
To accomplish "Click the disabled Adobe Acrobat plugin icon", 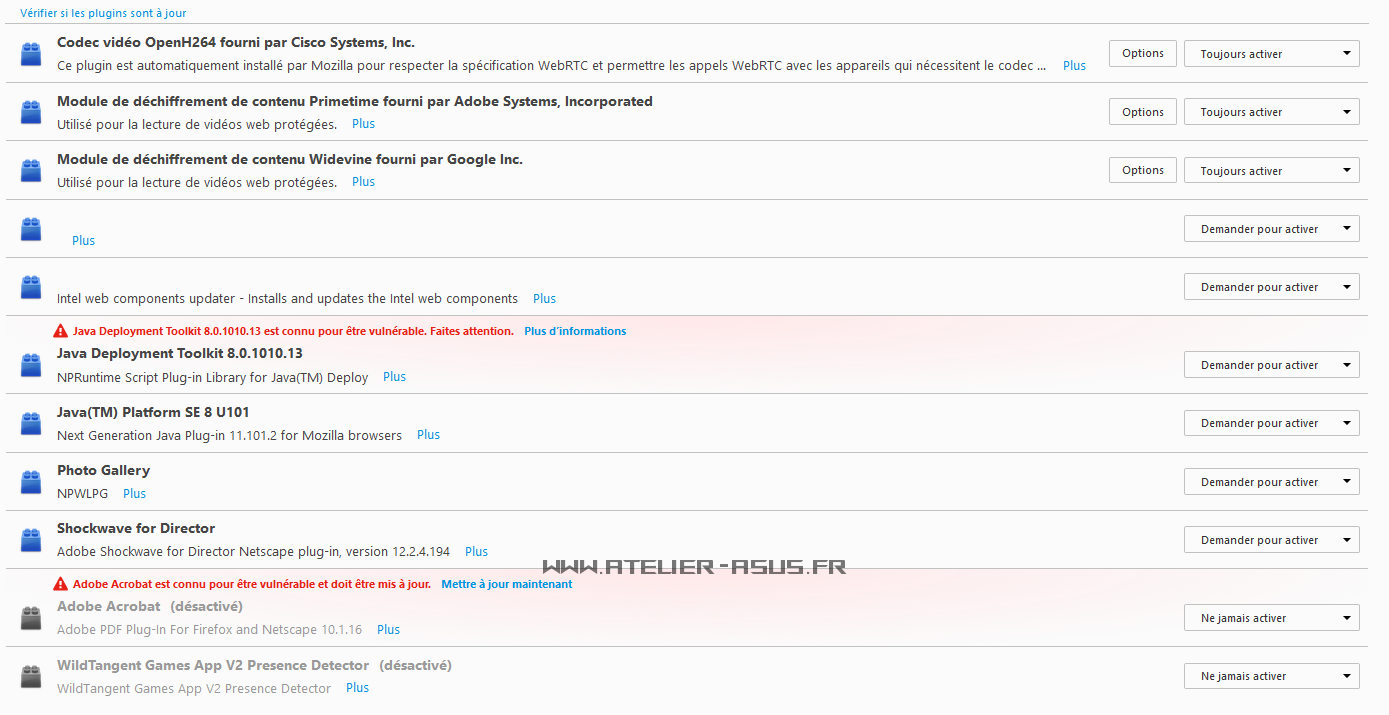I will 31,618.
